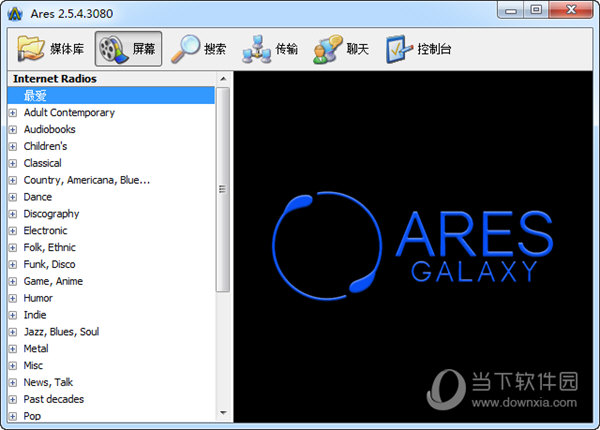
Task: Expand the Misc plus box
Action: coord(13,365)
